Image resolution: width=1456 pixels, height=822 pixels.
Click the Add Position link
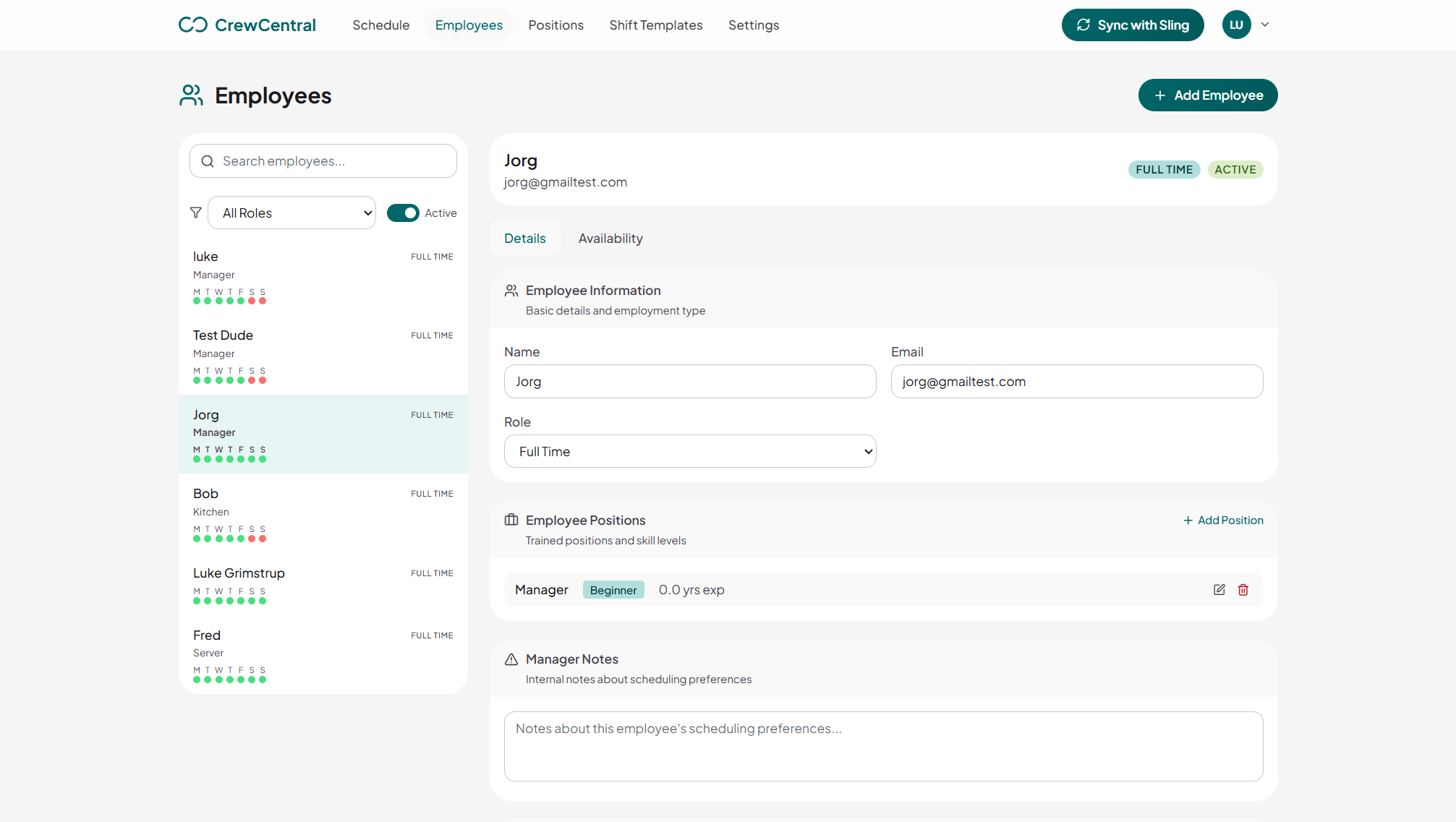point(1223,521)
